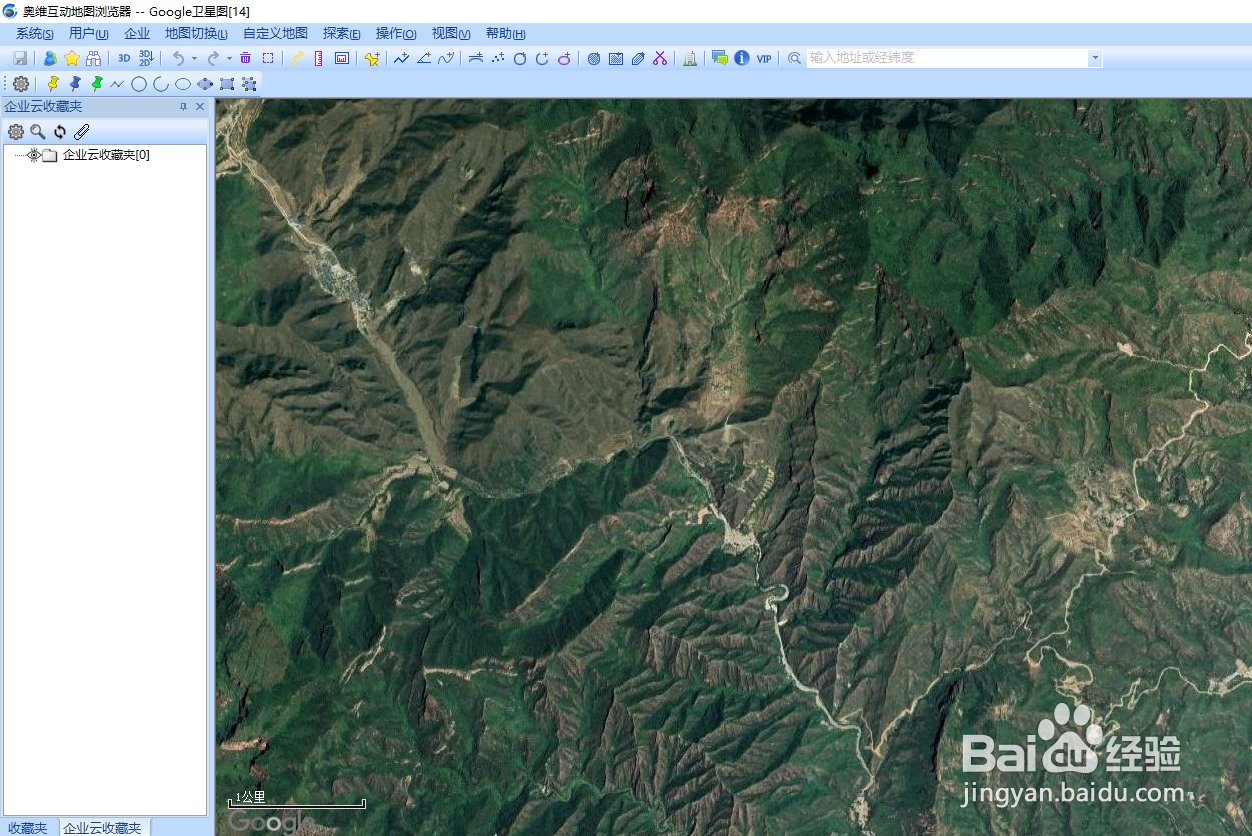Switch to the 收藏夹 bottom tab

pos(27,828)
